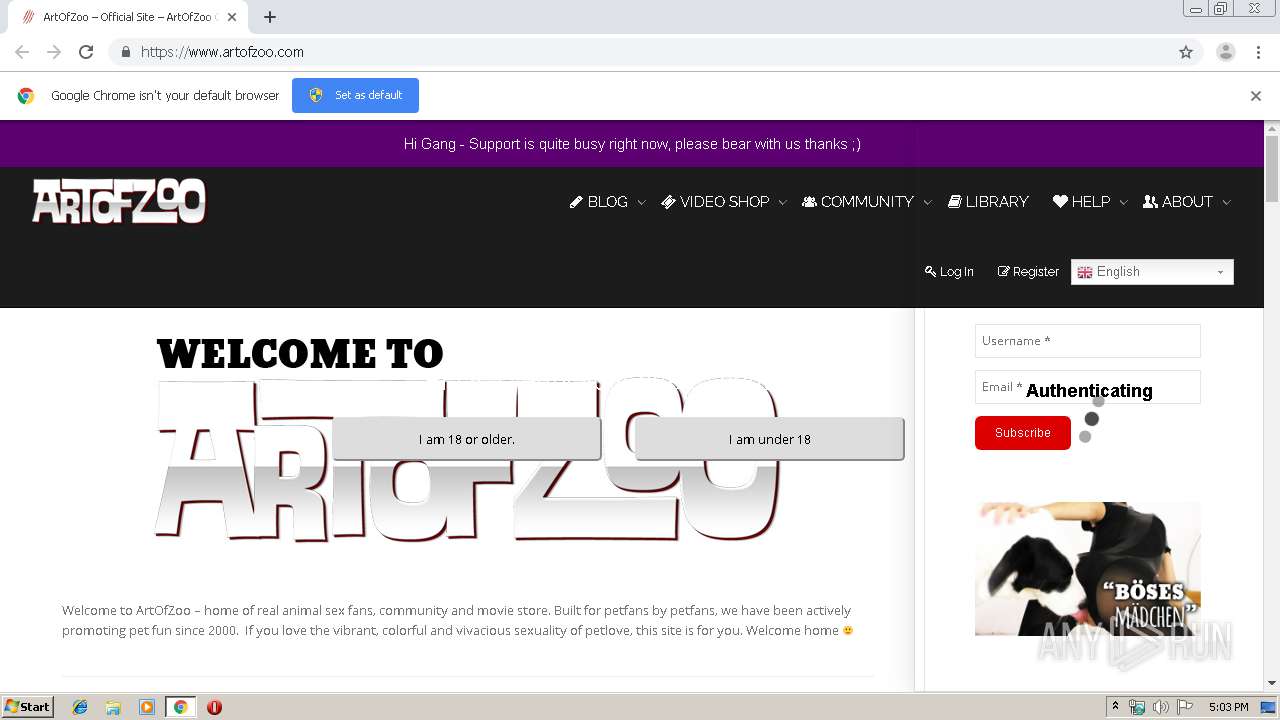Image resolution: width=1280 pixels, height=720 pixels.
Task: Focus the Username input field
Action: pyautogui.click(x=1087, y=341)
